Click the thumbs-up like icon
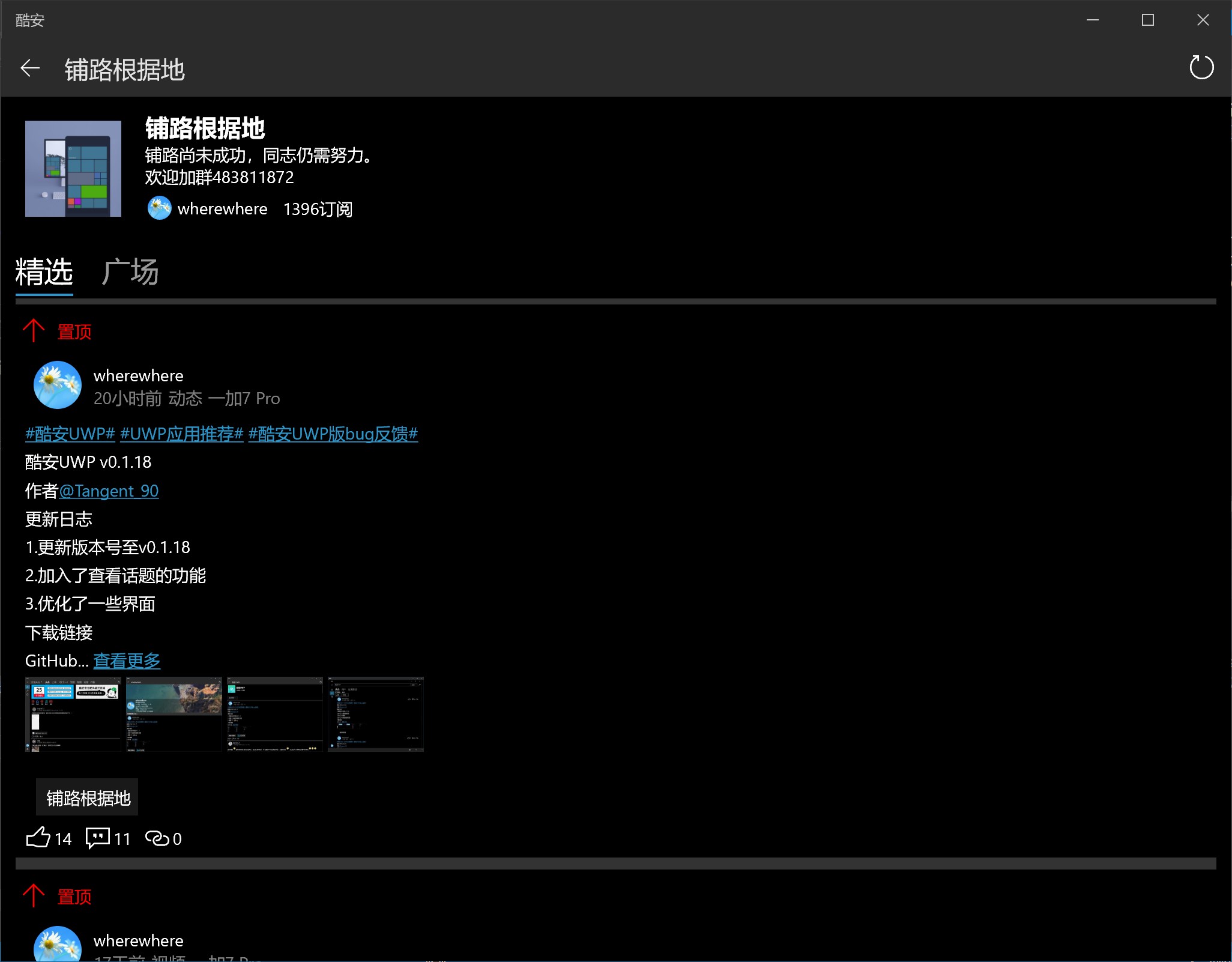The image size is (1232, 962). coord(38,837)
